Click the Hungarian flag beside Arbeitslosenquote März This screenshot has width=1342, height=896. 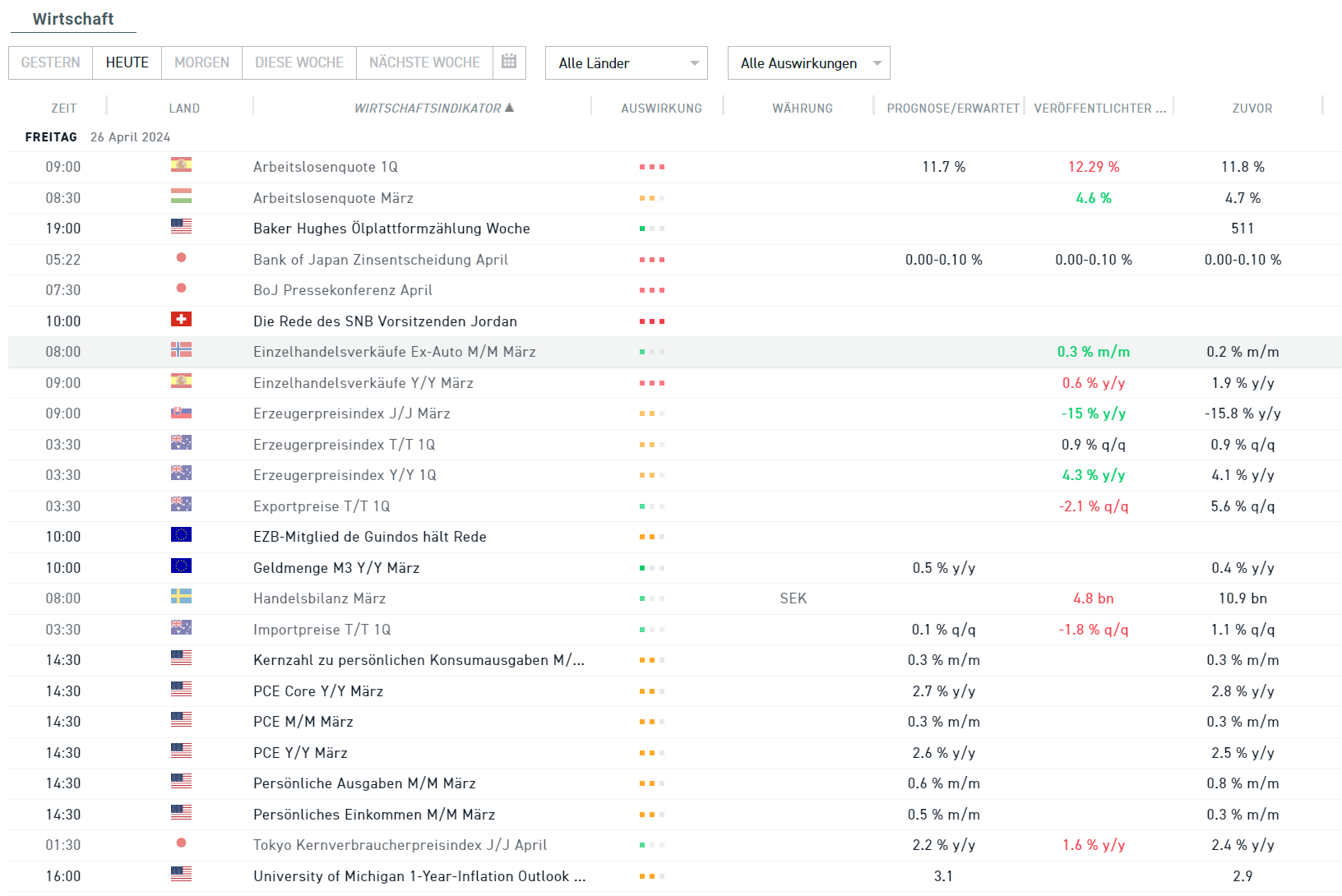[x=181, y=196]
